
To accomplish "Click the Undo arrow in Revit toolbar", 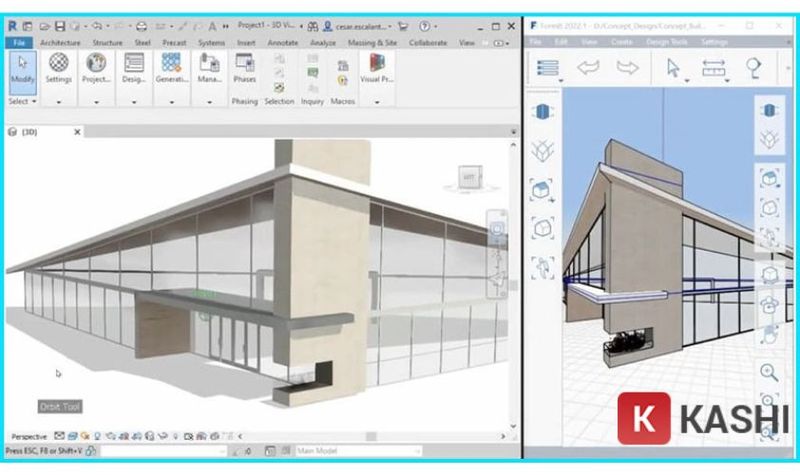I will [97, 26].
